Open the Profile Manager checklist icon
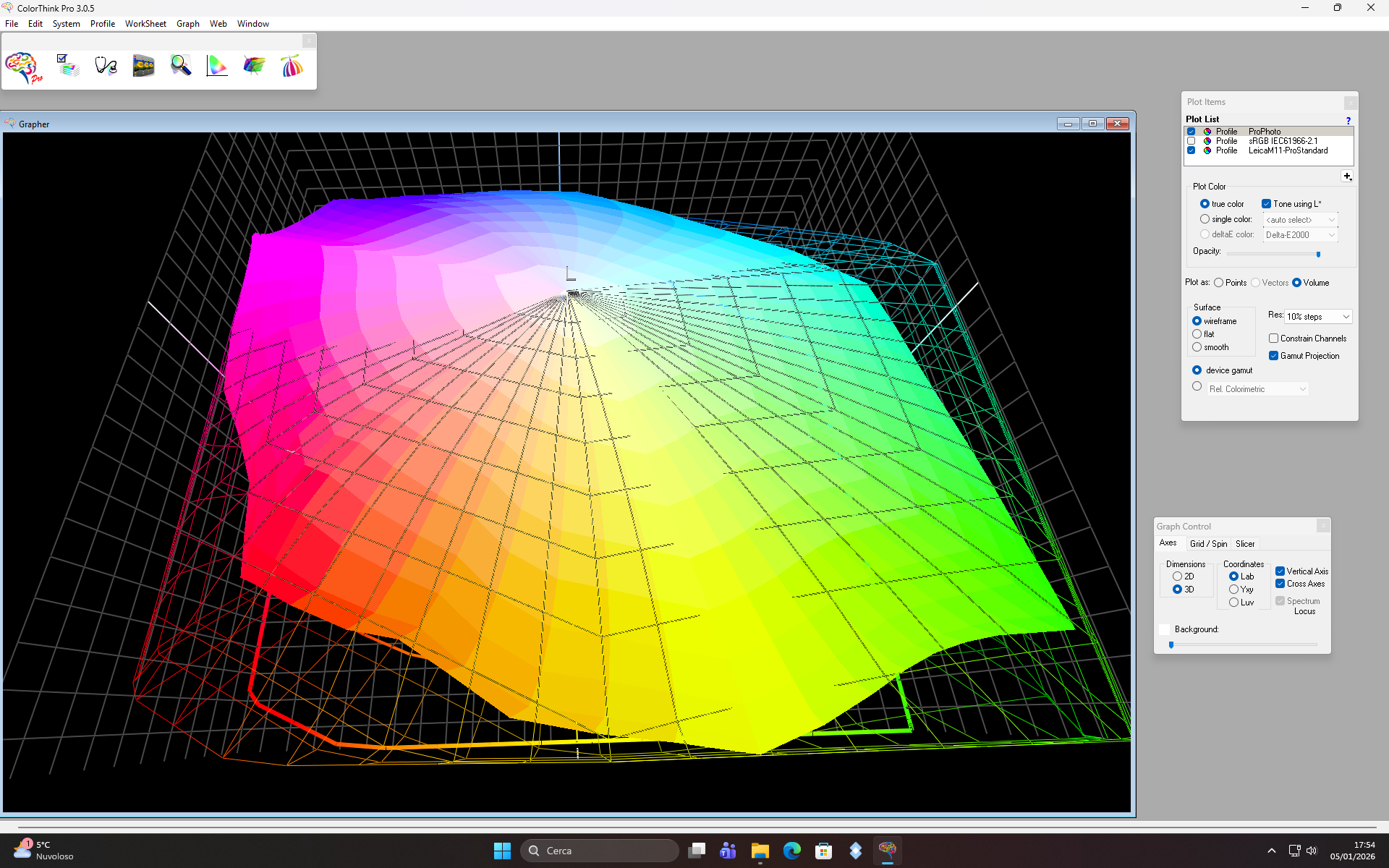Image resolution: width=1389 pixels, height=868 pixels. 68,66
